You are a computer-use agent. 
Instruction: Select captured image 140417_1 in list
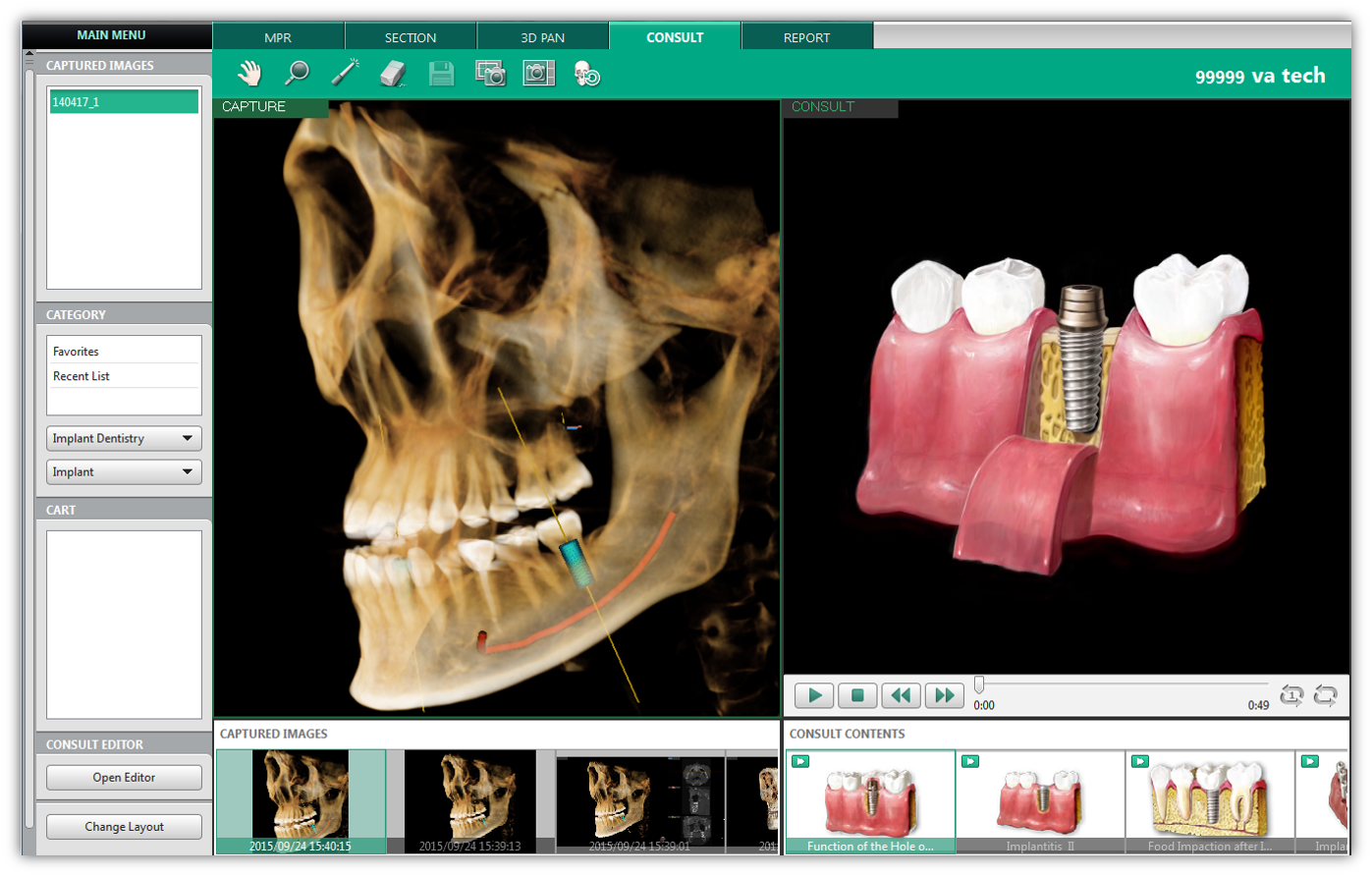tap(124, 101)
